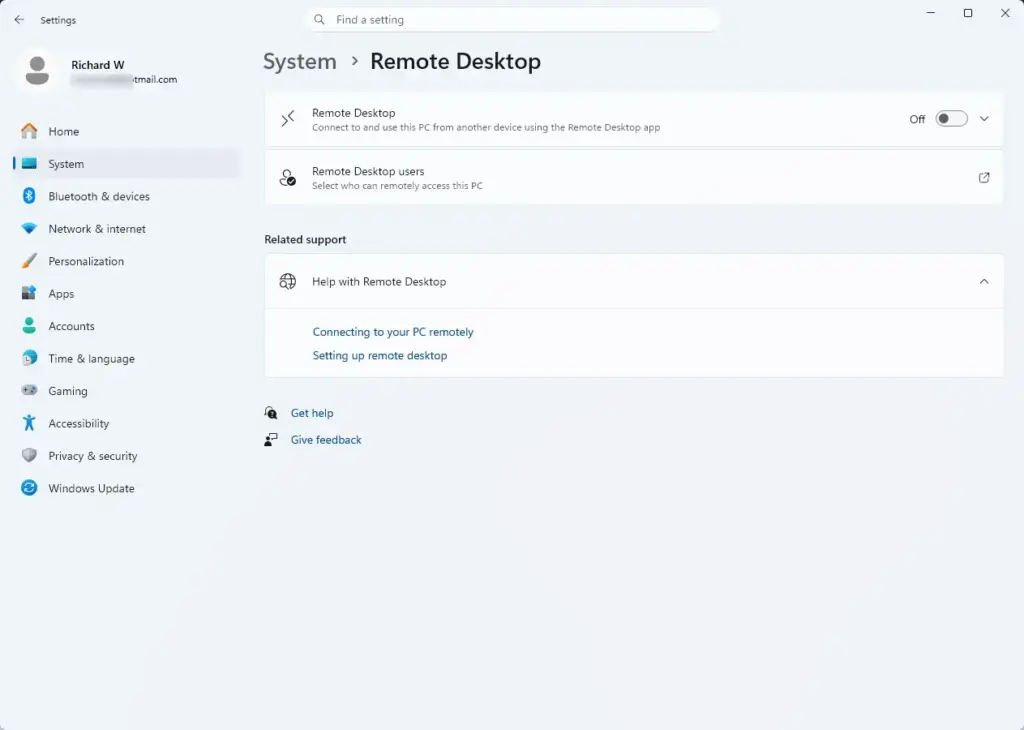Click the Time & language globe clock icon
This screenshot has width=1024, height=730.
29,358
